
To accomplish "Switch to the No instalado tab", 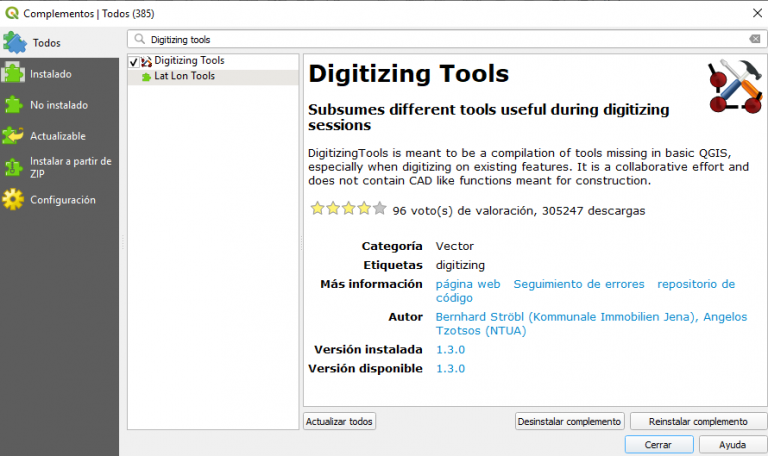I will tap(58, 105).
